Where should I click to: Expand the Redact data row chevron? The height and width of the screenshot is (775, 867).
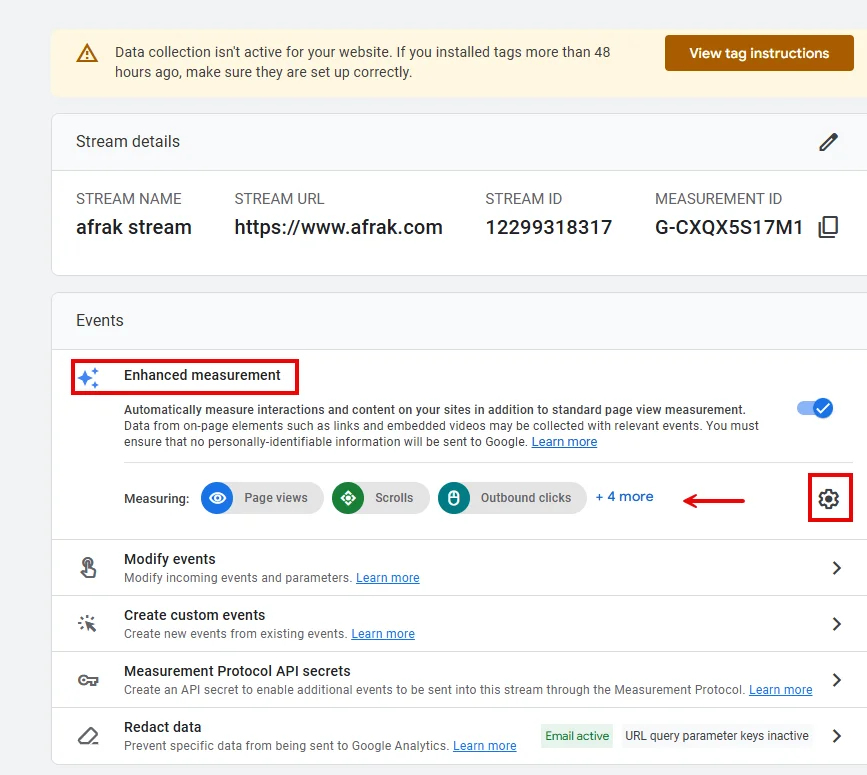coord(837,736)
